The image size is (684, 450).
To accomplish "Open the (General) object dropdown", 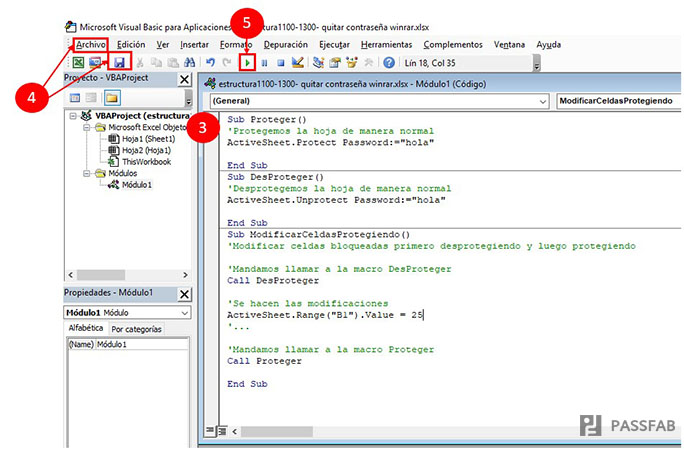I will coord(542,101).
